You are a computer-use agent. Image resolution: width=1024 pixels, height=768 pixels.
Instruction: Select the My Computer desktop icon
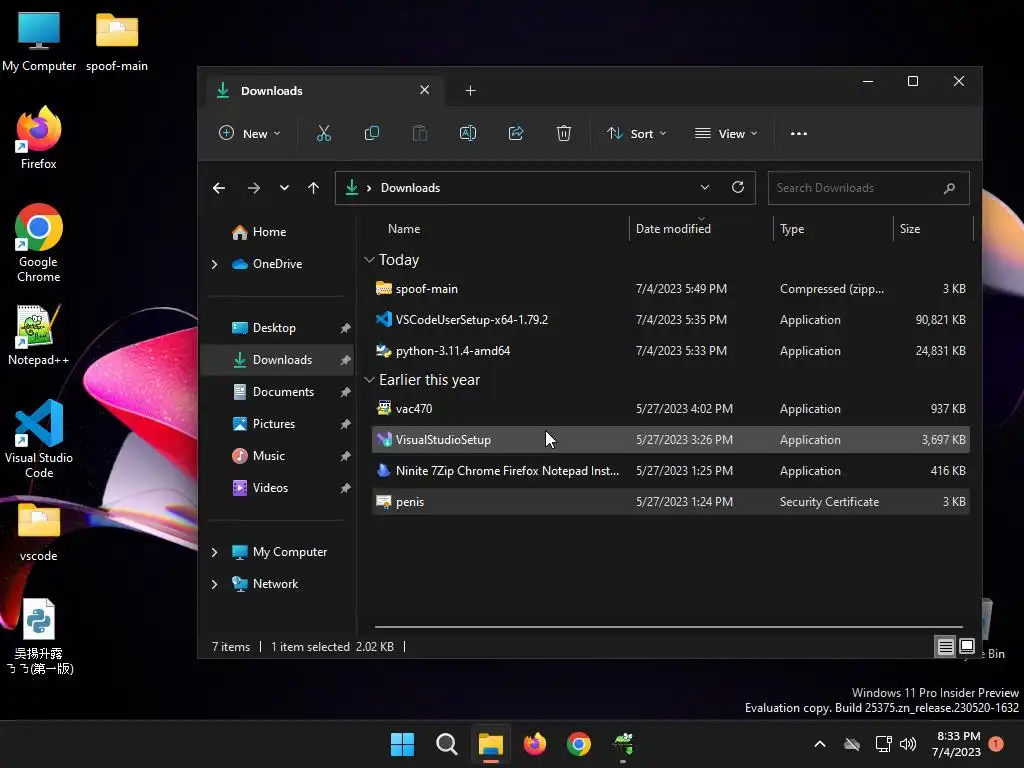pyautogui.click(x=39, y=40)
